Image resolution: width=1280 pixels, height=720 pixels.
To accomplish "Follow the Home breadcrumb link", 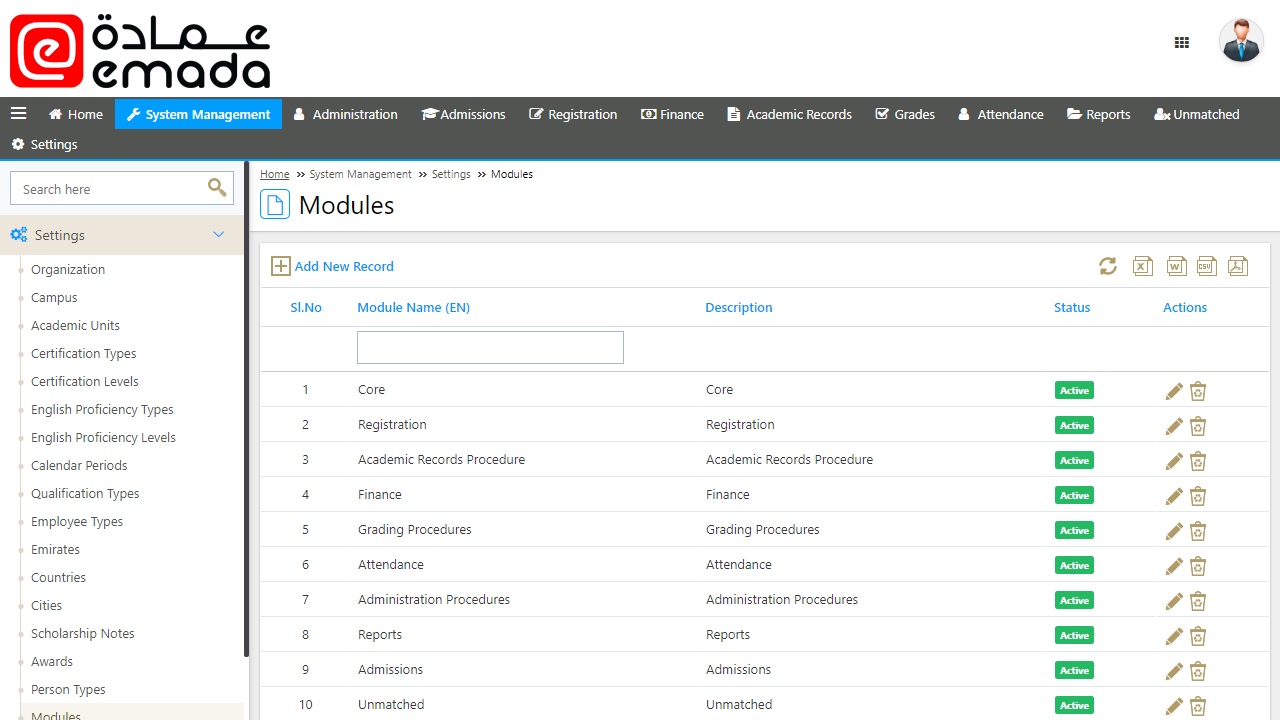I will 274,174.
